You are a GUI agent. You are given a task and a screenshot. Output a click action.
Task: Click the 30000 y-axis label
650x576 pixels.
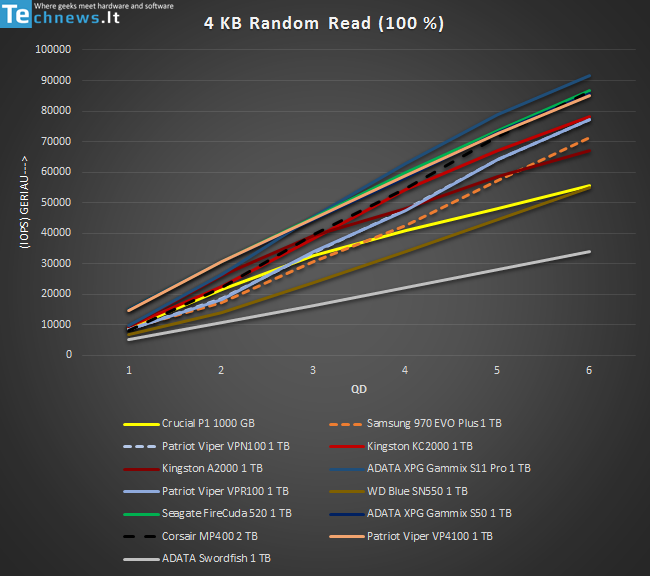[56, 263]
